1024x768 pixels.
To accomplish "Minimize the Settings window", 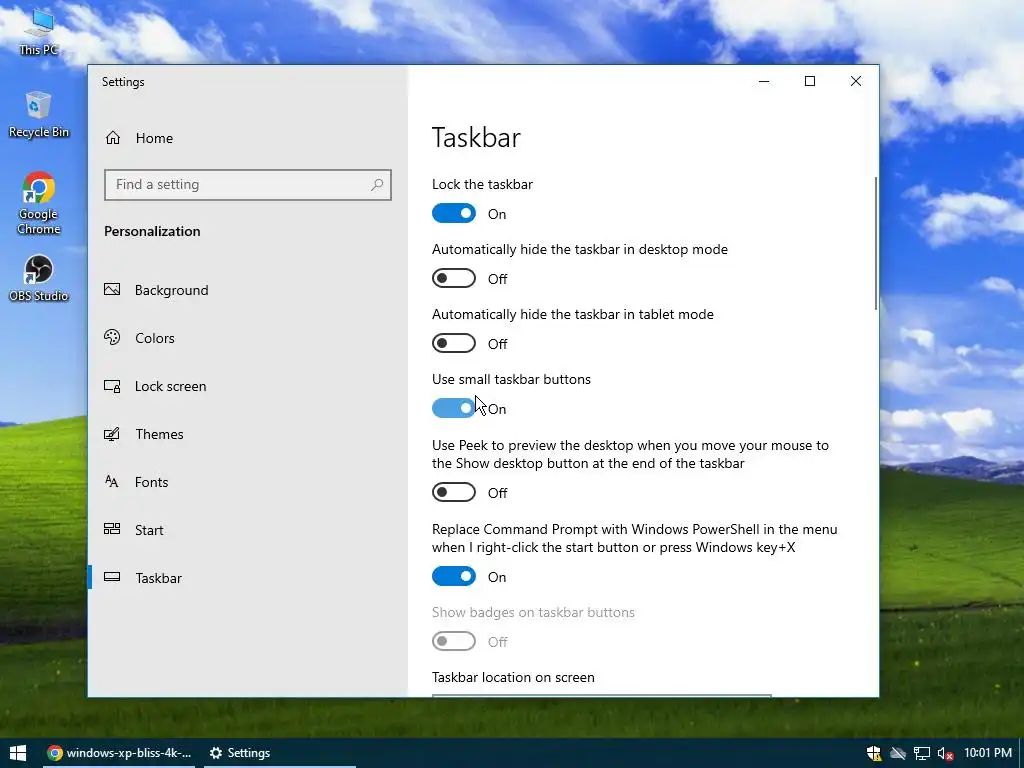I will [x=764, y=81].
